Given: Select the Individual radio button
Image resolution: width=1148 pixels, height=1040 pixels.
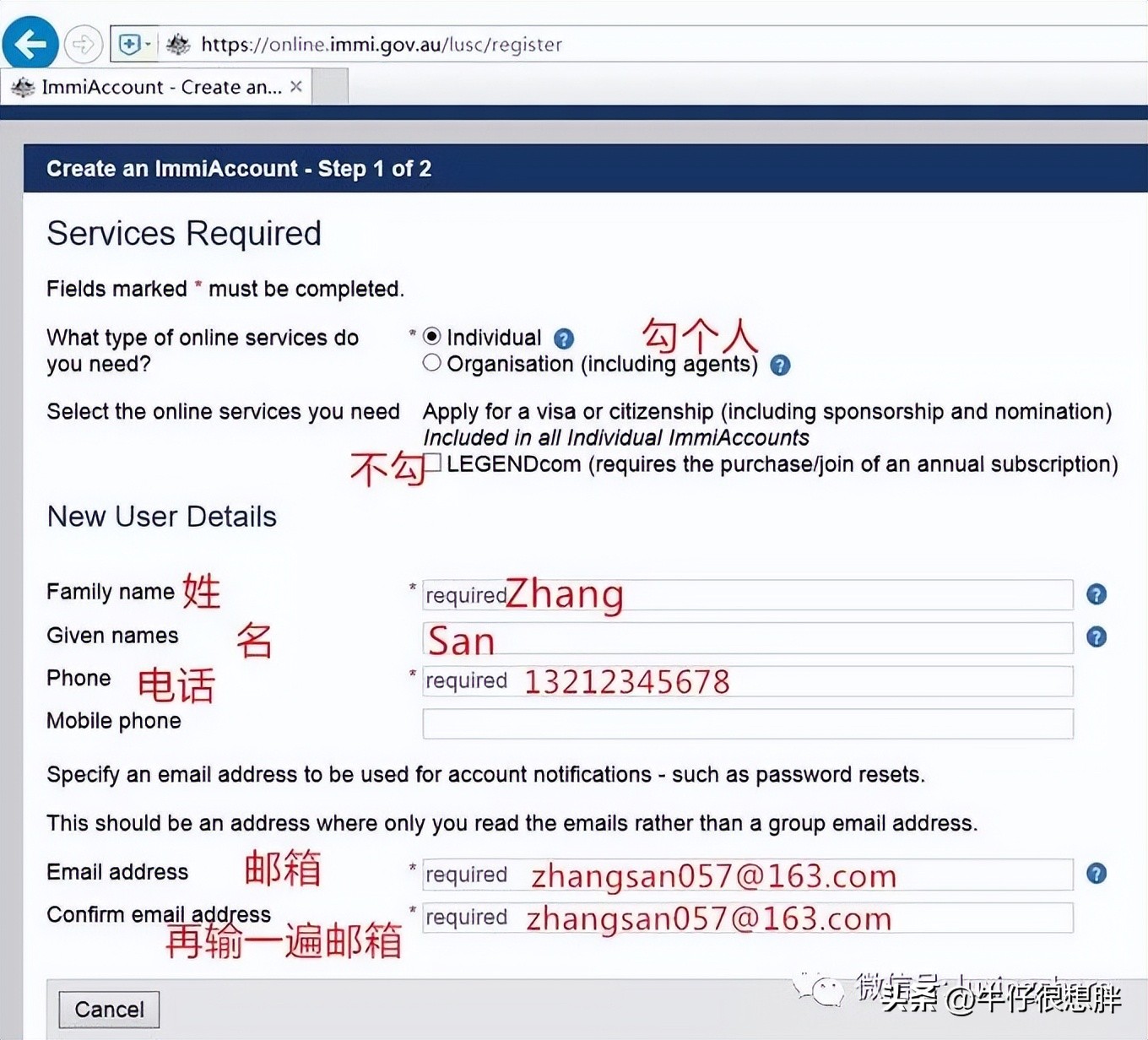Looking at the screenshot, I should (x=431, y=337).
